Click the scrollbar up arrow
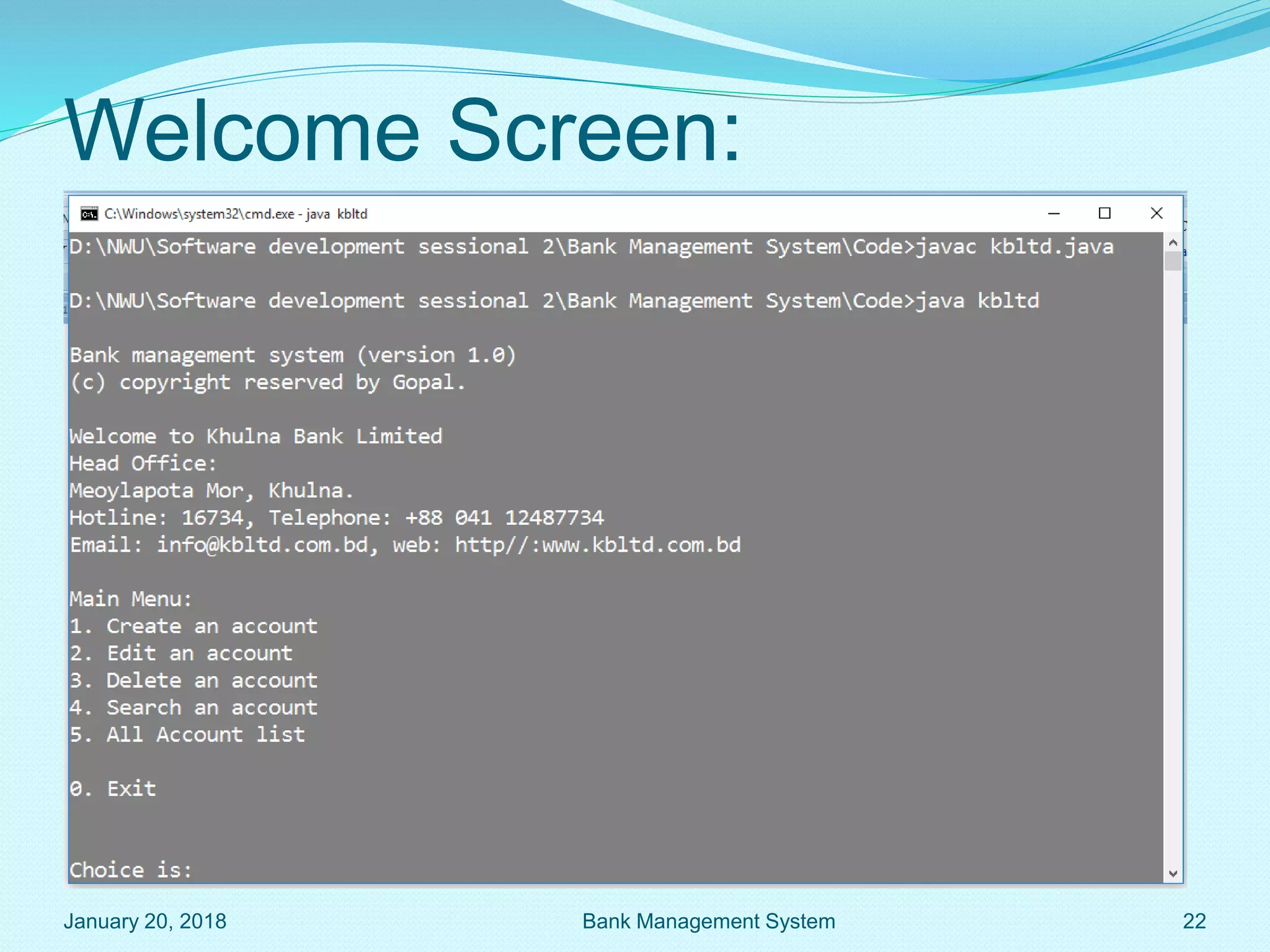 point(1173,243)
